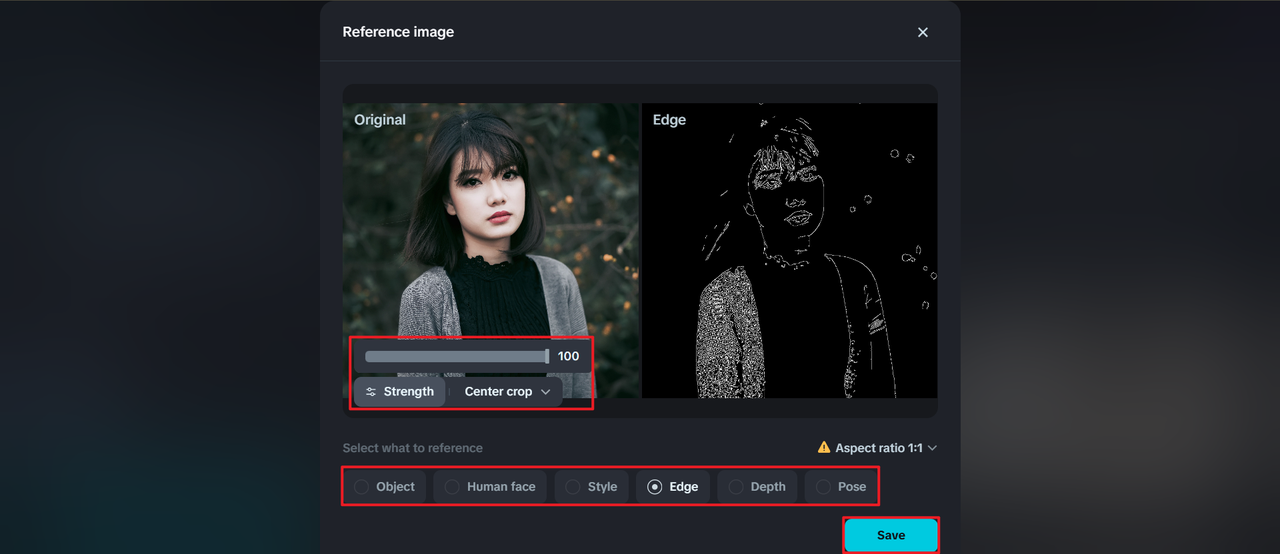
Task: Click the Edge map preview
Action: click(x=789, y=250)
